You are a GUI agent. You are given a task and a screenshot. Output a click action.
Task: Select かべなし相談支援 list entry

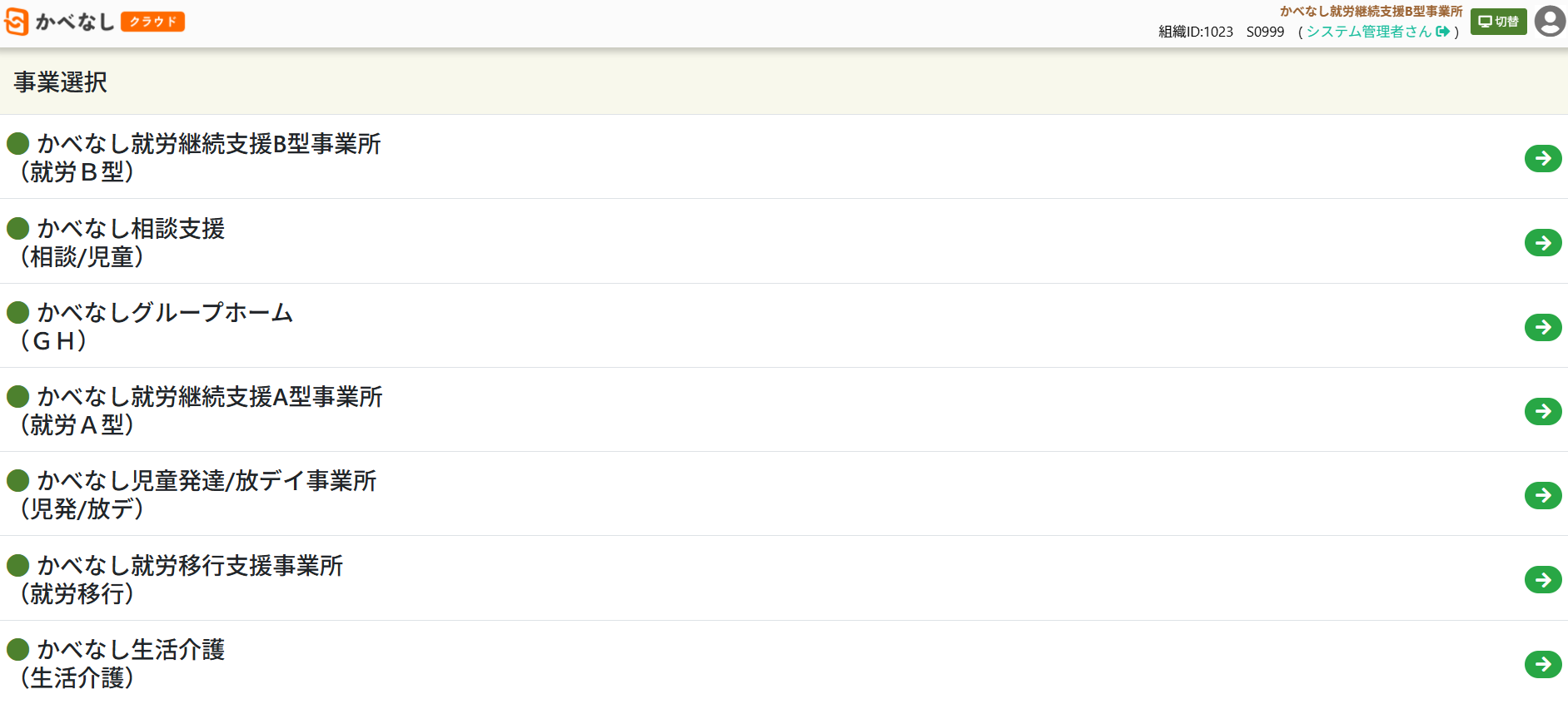coord(131,229)
